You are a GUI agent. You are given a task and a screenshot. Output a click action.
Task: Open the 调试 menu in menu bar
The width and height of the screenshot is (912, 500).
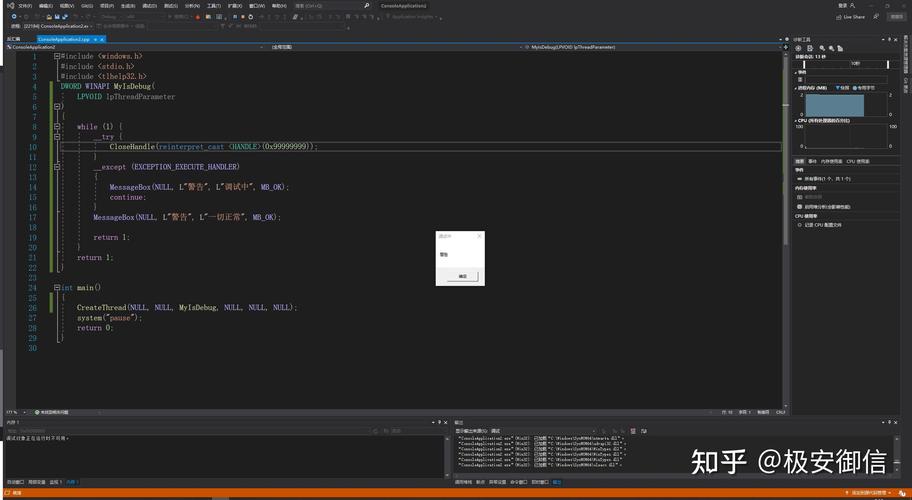[149, 6]
